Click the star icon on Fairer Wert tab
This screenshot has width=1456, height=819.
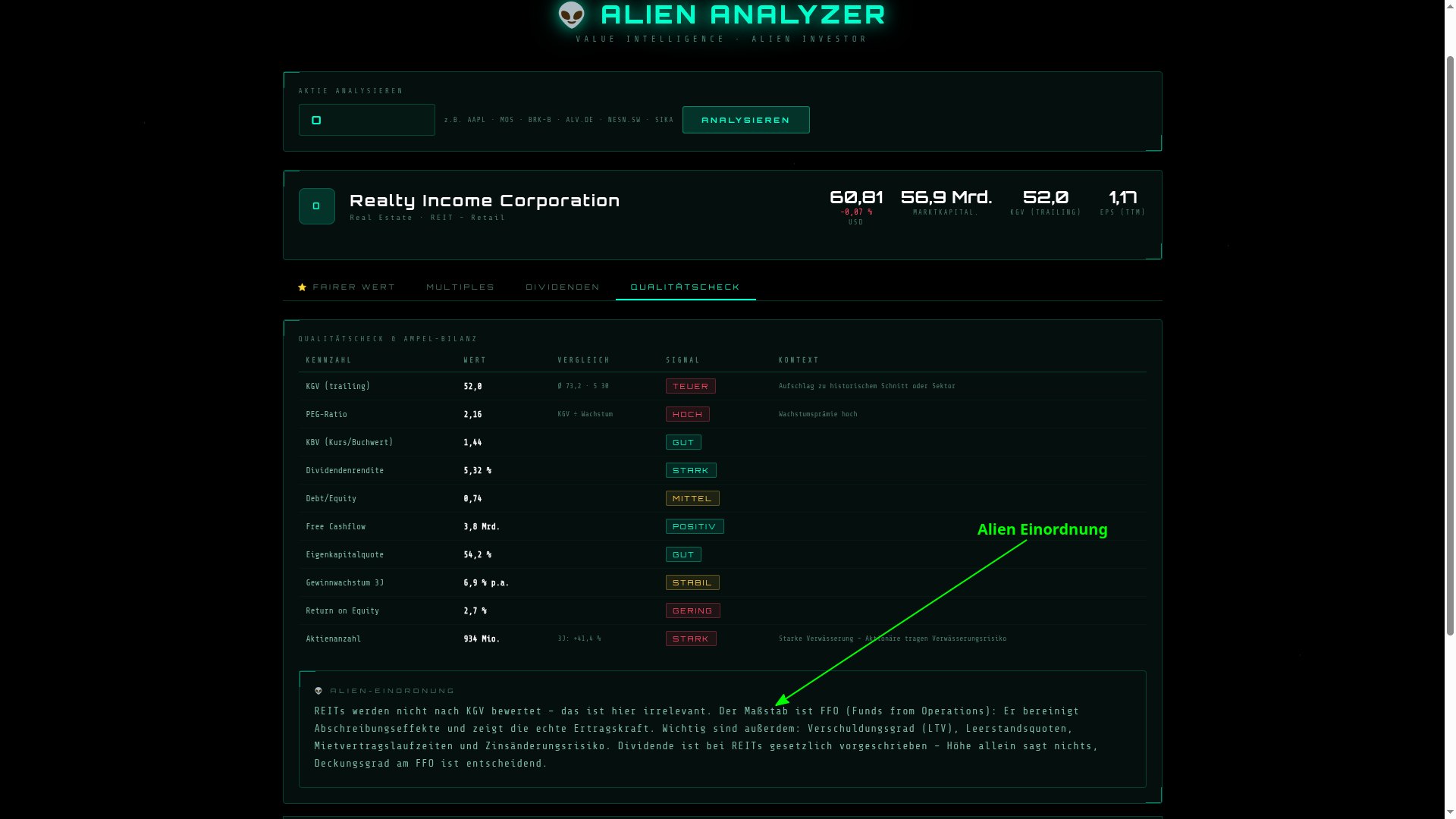pyautogui.click(x=303, y=287)
